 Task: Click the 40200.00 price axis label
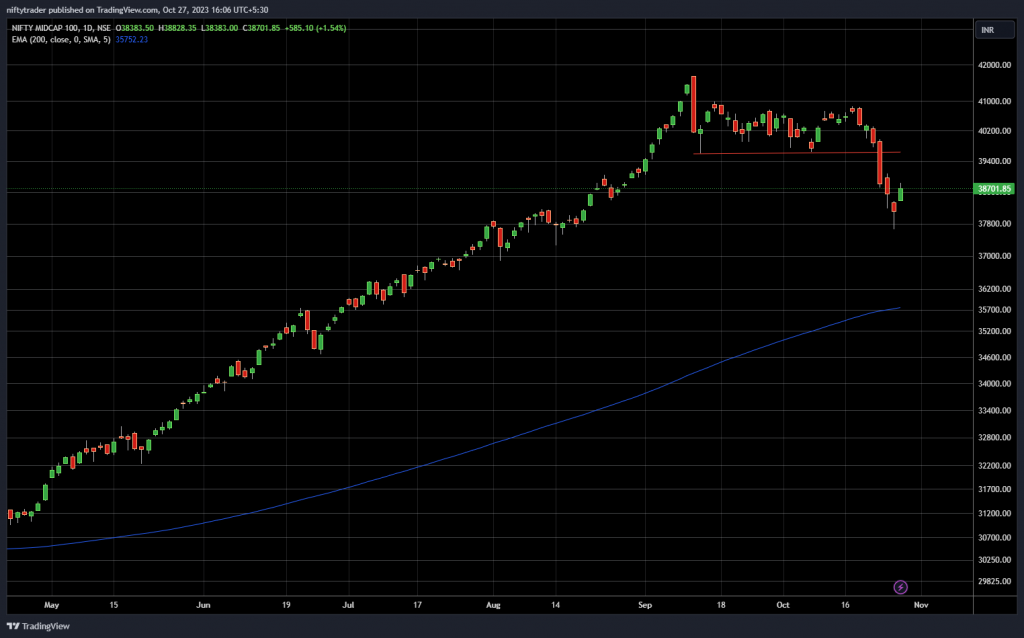pyautogui.click(x=995, y=131)
